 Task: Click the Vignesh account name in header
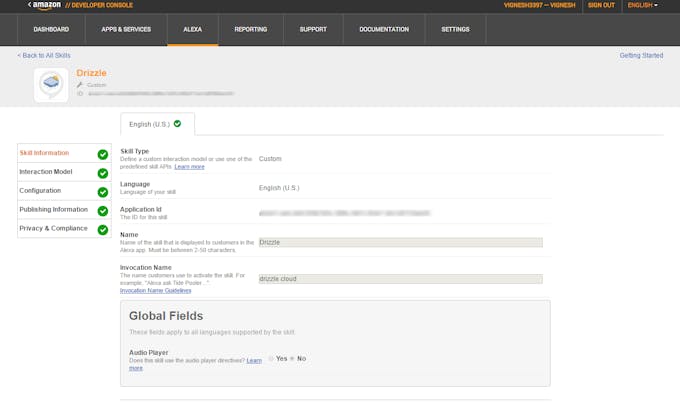coord(539,5)
